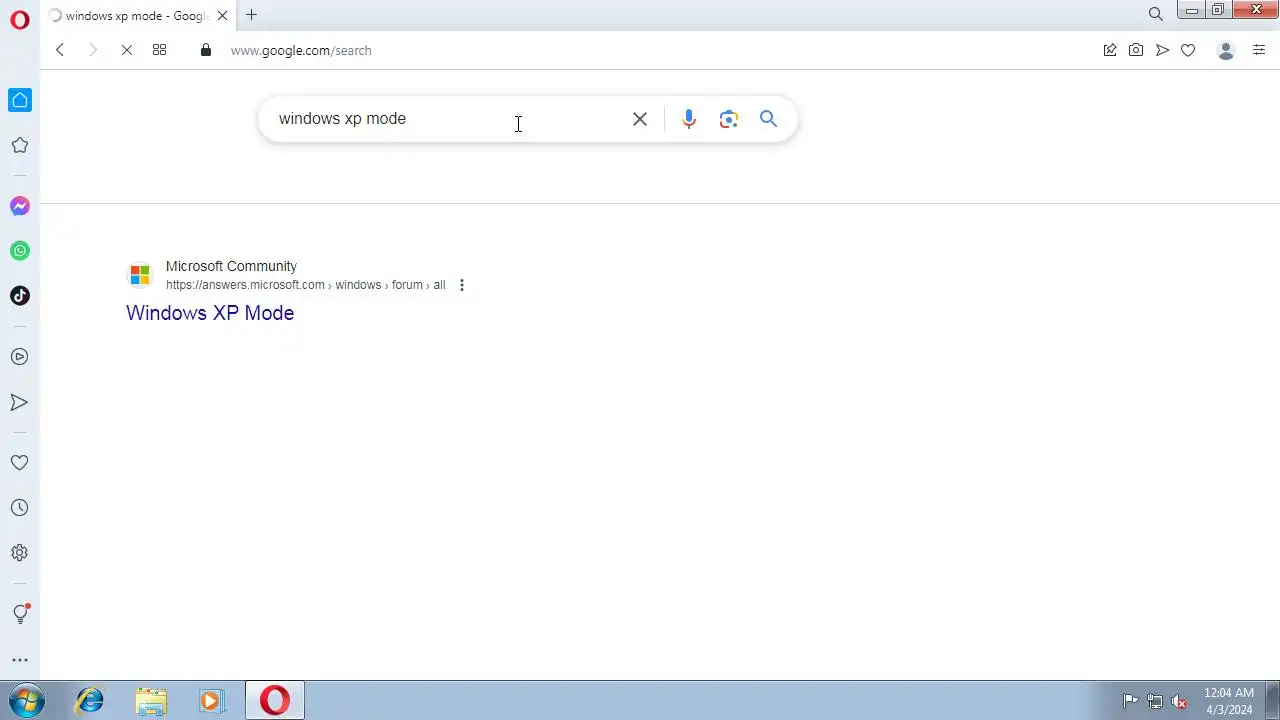
Task: Open My Flow arrow in sidebar
Action: [19, 402]
